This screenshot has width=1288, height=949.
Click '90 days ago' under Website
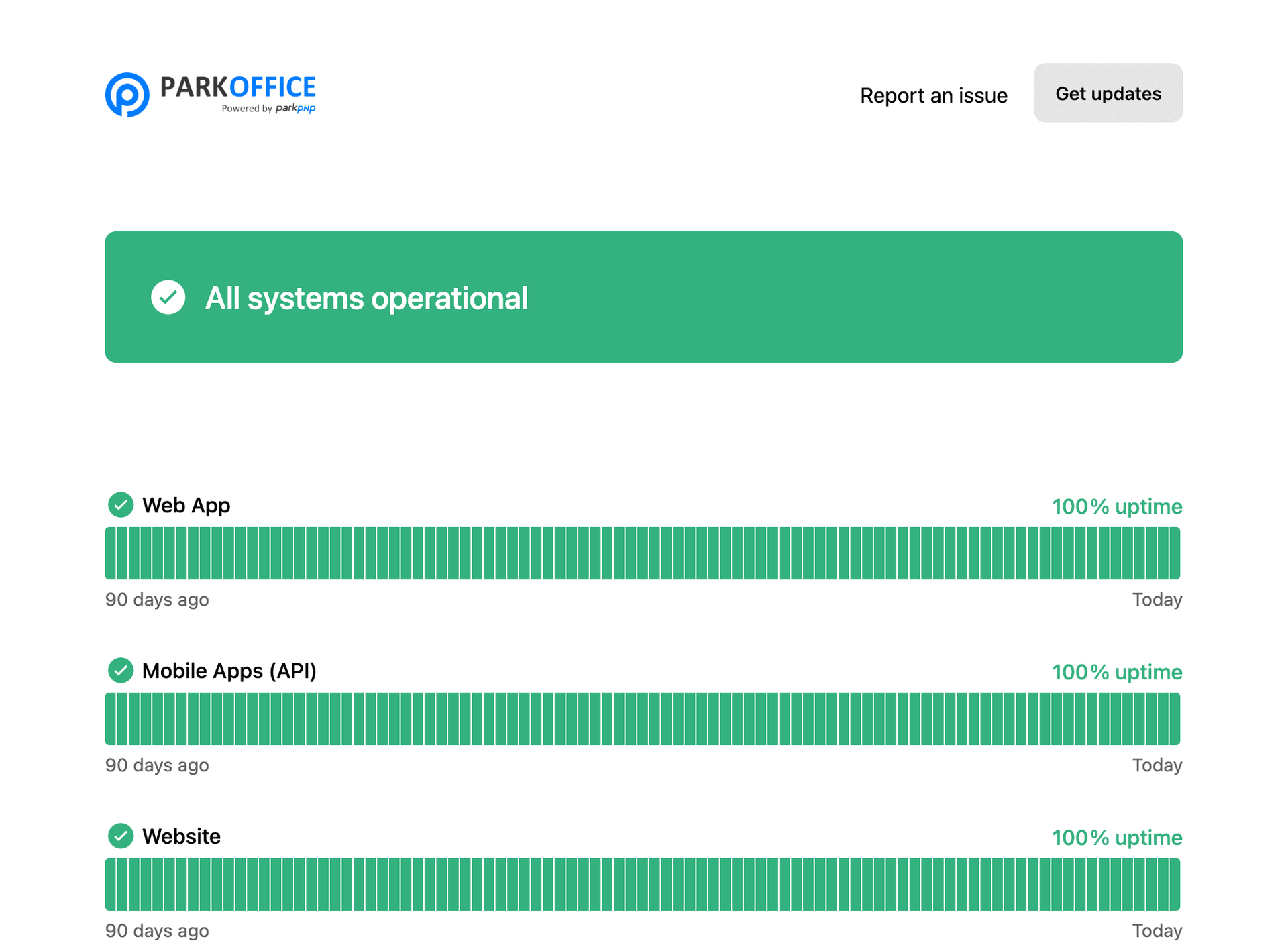pyautogui.click(x=157, y=931)
